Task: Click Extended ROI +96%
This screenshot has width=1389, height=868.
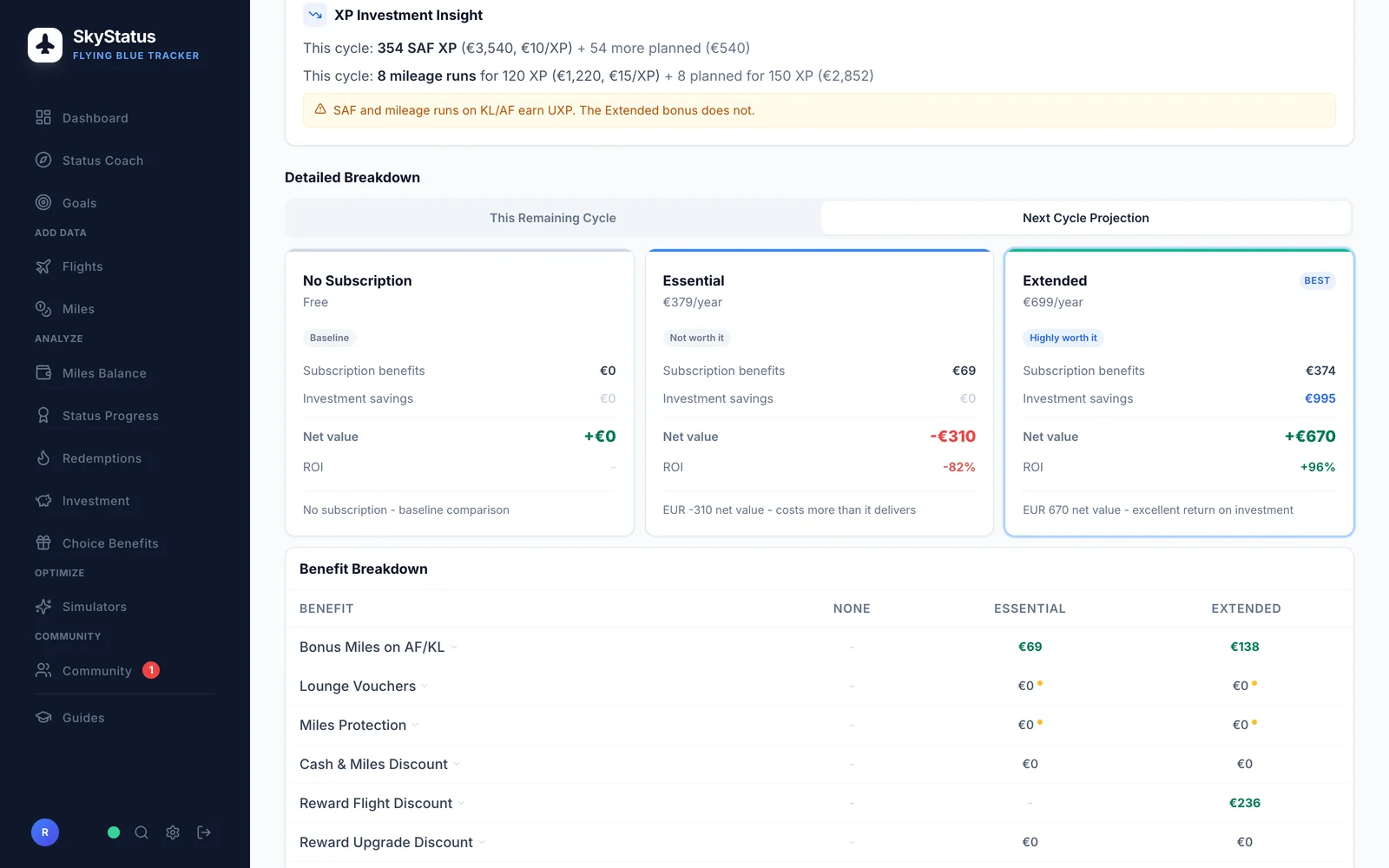Action: coord(1318,467)
